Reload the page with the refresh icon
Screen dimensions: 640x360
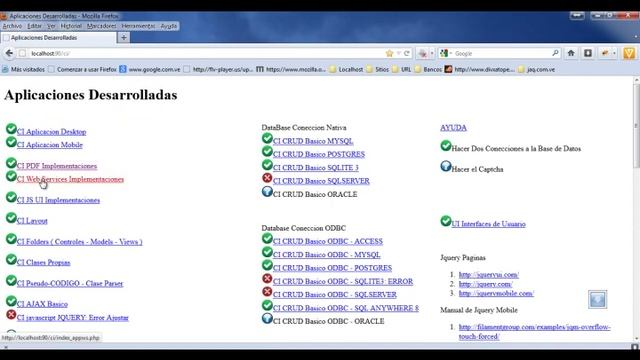pos(407,53)
